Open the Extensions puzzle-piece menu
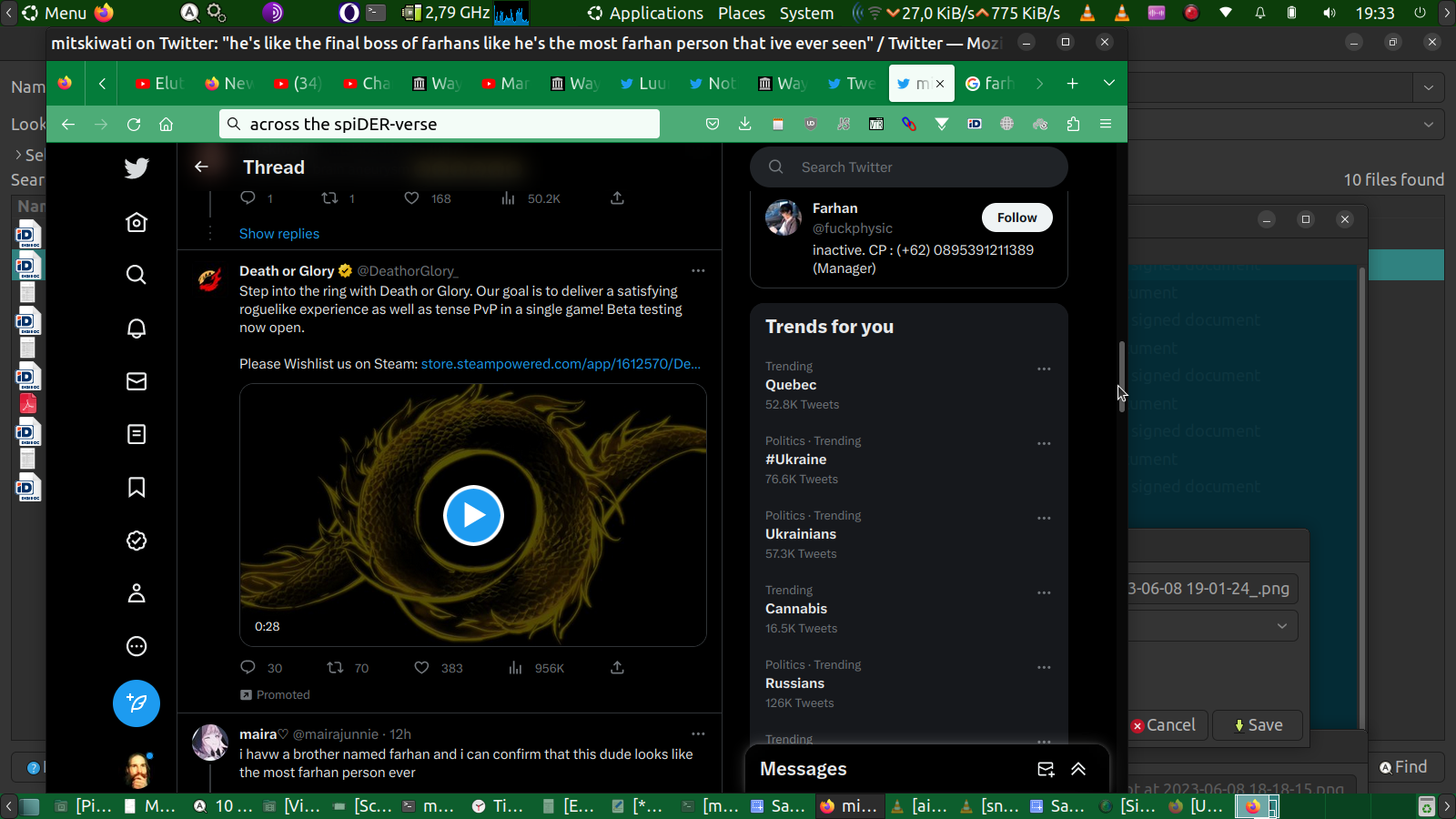The image size is (1456, 819). point(1073,124)
